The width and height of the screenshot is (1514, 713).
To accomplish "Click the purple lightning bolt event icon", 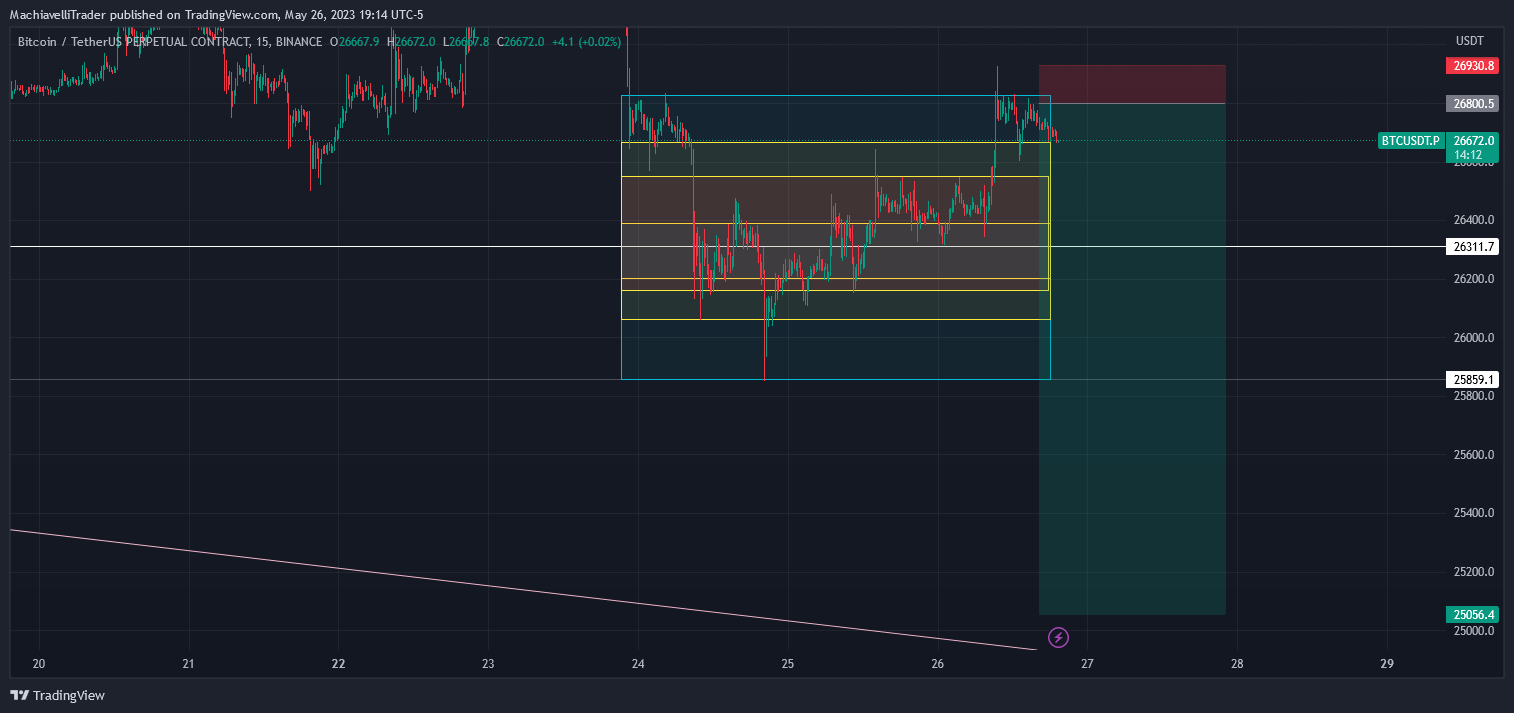I will (x=1058, y=637).
